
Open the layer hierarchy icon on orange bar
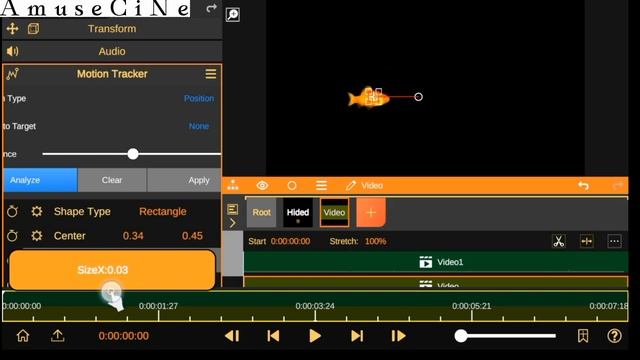click(x=233, y=185)
